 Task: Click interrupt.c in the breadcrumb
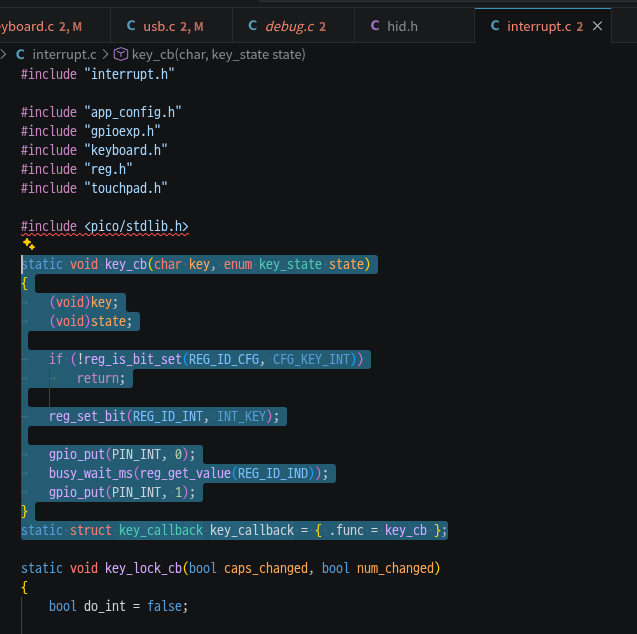click(x=64, y=54)
